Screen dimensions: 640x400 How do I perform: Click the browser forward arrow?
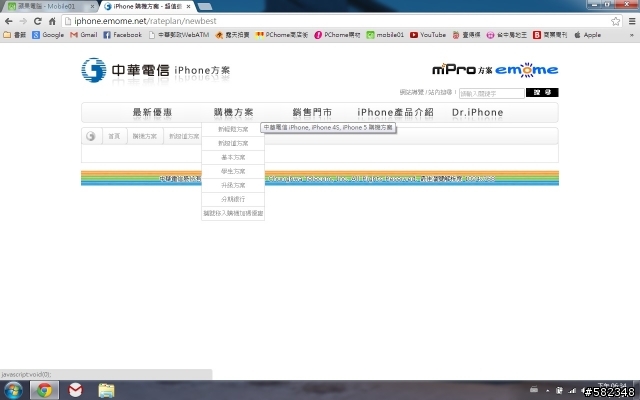pos(23,21)
